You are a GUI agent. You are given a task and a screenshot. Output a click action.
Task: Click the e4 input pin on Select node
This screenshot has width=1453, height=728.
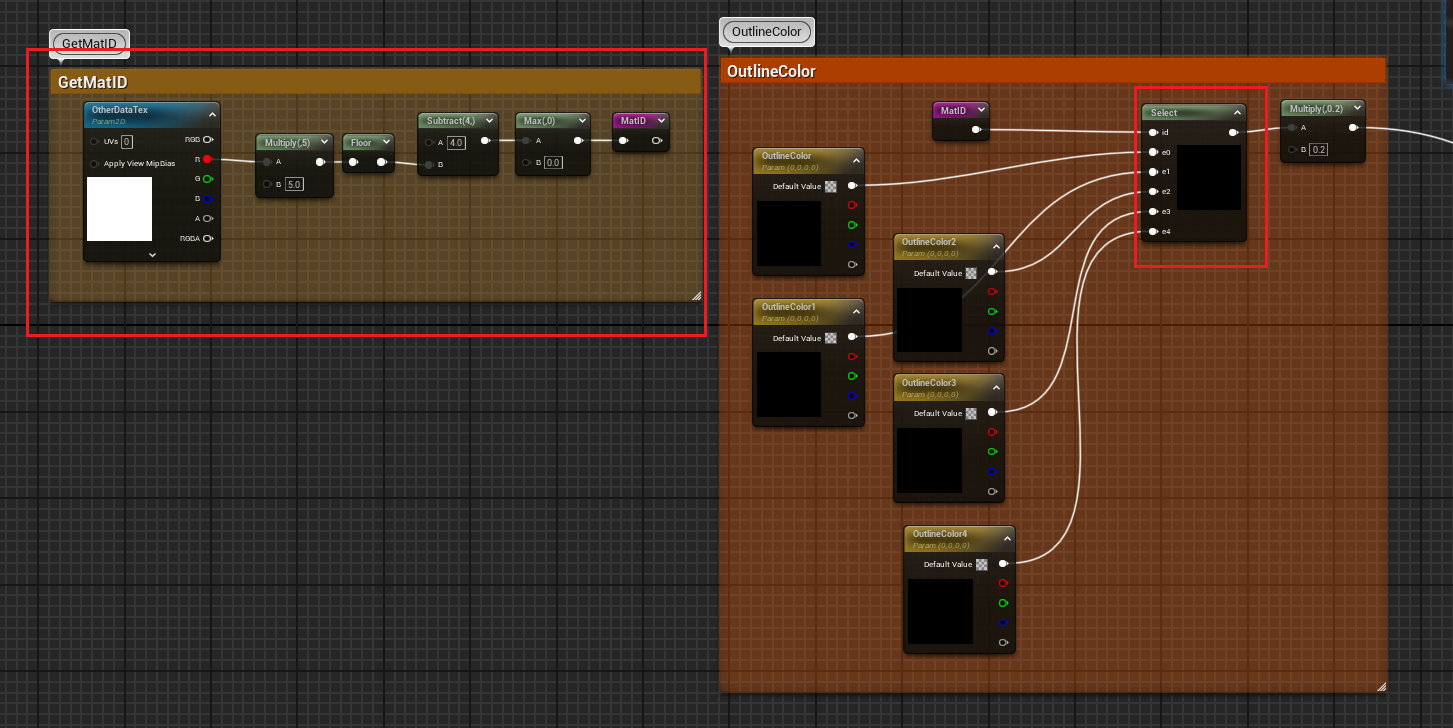pos(1153,232)
